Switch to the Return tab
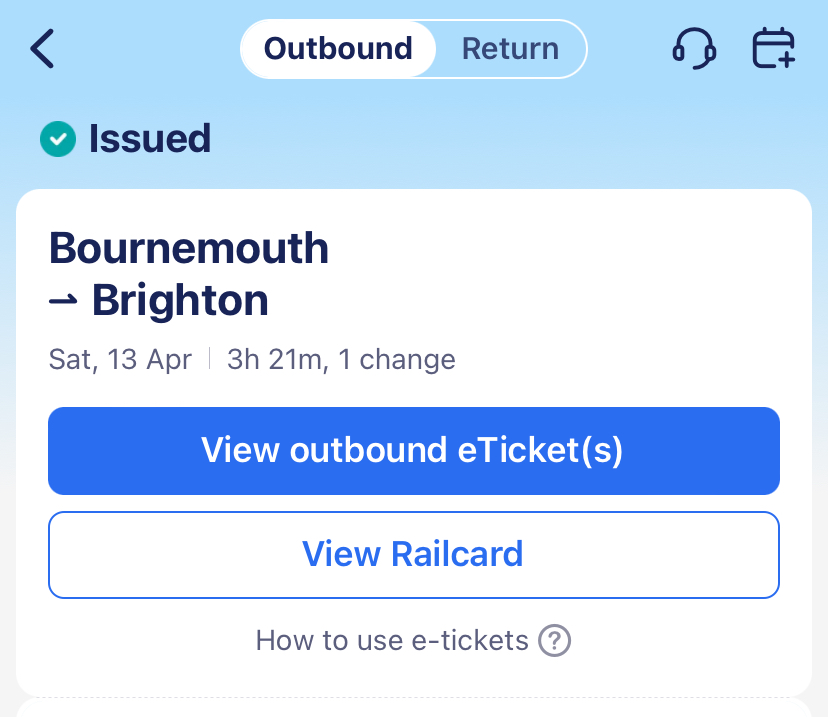Image resolution: width=828 pixels, height=717 pixels. (x=510, y=48)
